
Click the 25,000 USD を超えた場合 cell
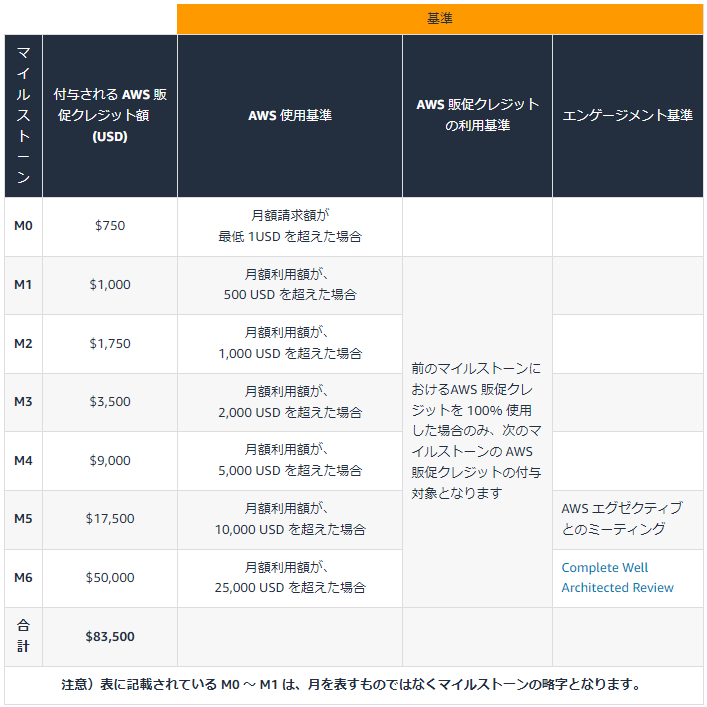290,578
